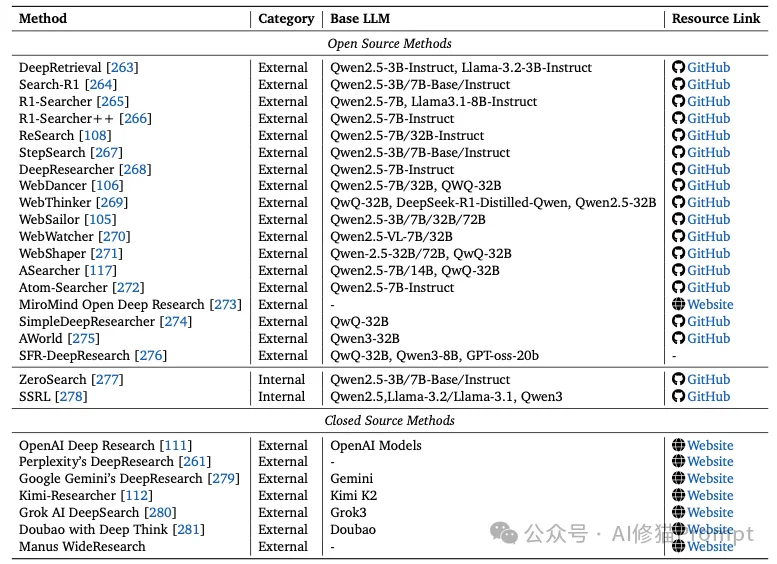
Task: Click the globe icon for OpenAI Deep Research
Action: (x=678, y=446)
